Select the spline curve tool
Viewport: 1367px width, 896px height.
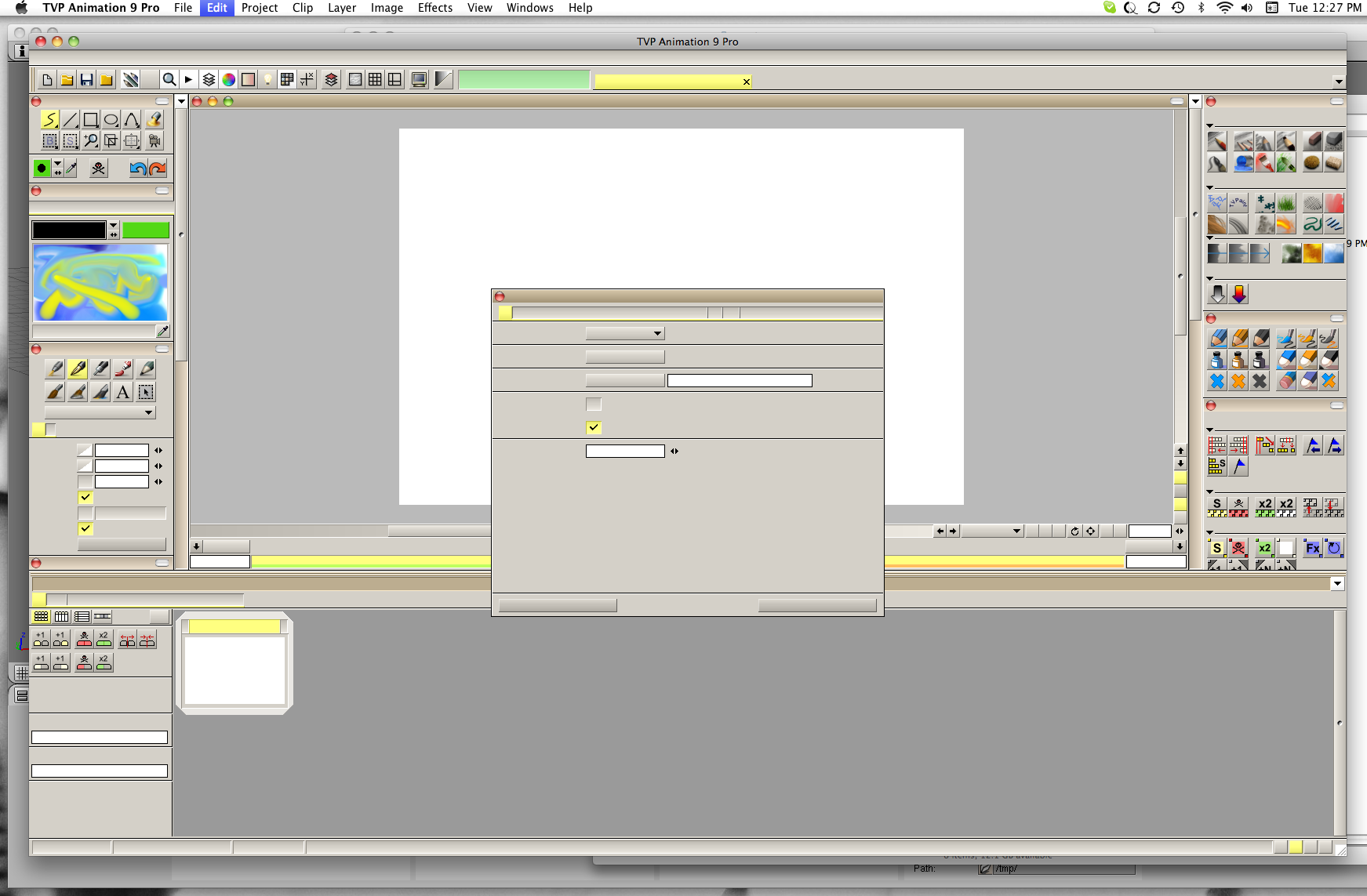tap(132, 119)
